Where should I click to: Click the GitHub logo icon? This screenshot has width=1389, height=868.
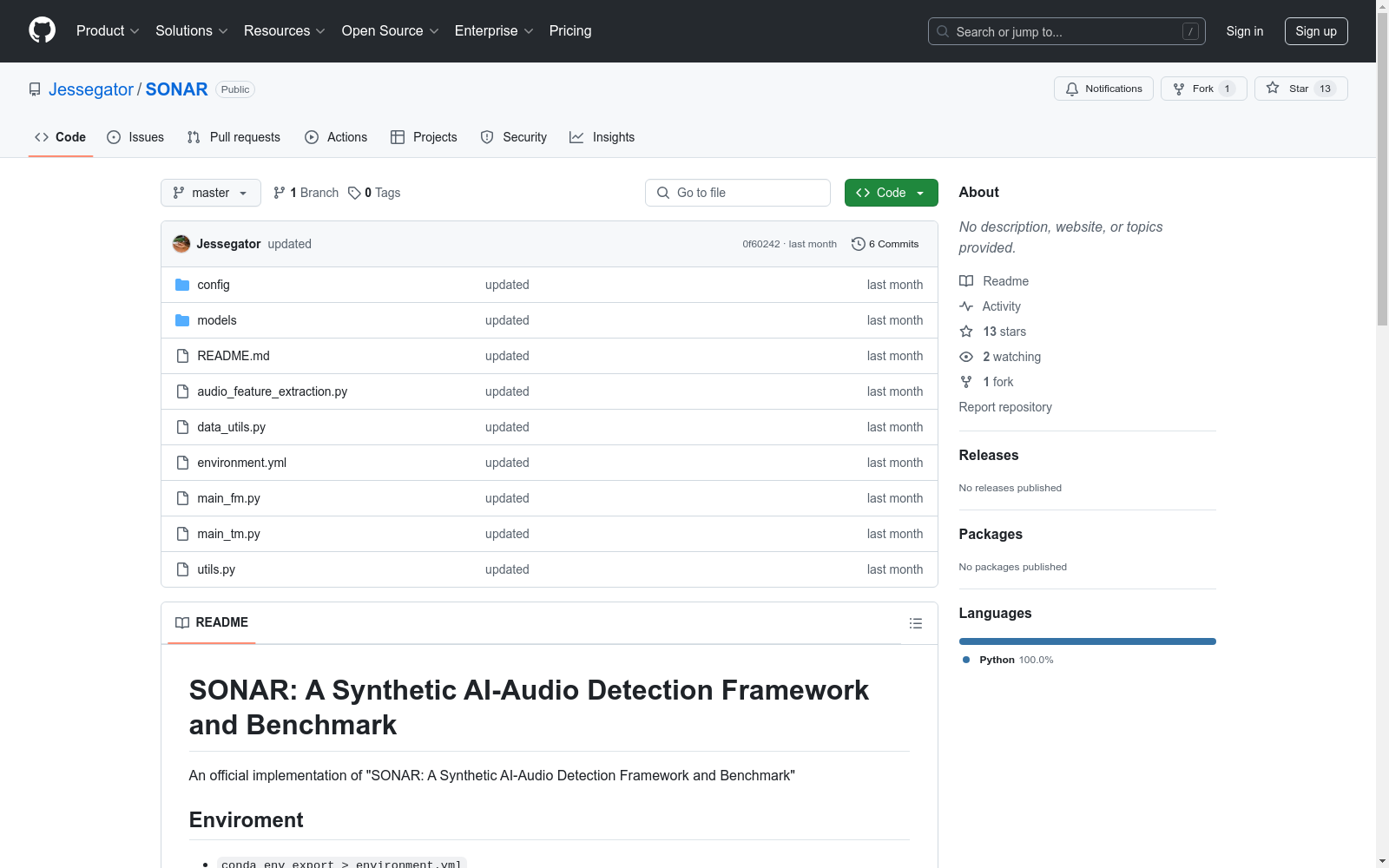(42, 30)
